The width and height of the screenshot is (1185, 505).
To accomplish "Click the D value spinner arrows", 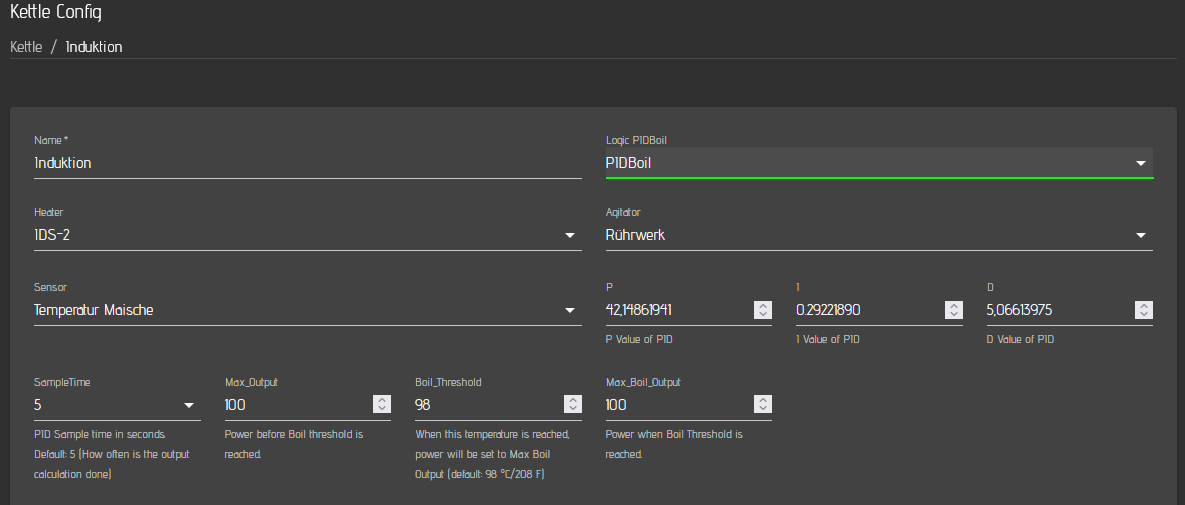I will coord(1143,310).
